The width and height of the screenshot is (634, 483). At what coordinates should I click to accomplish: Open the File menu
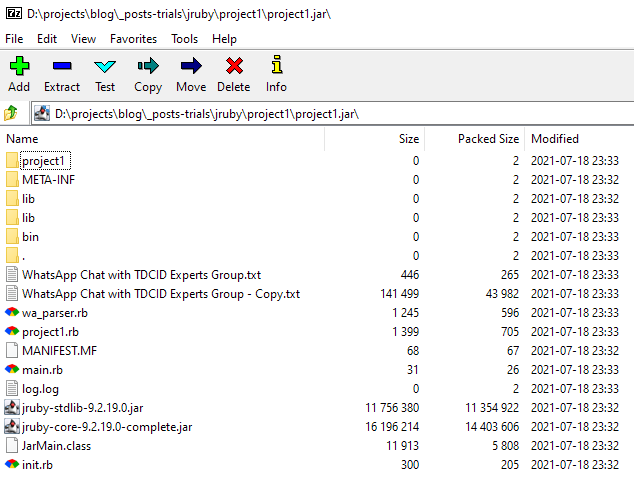point(14,39)
